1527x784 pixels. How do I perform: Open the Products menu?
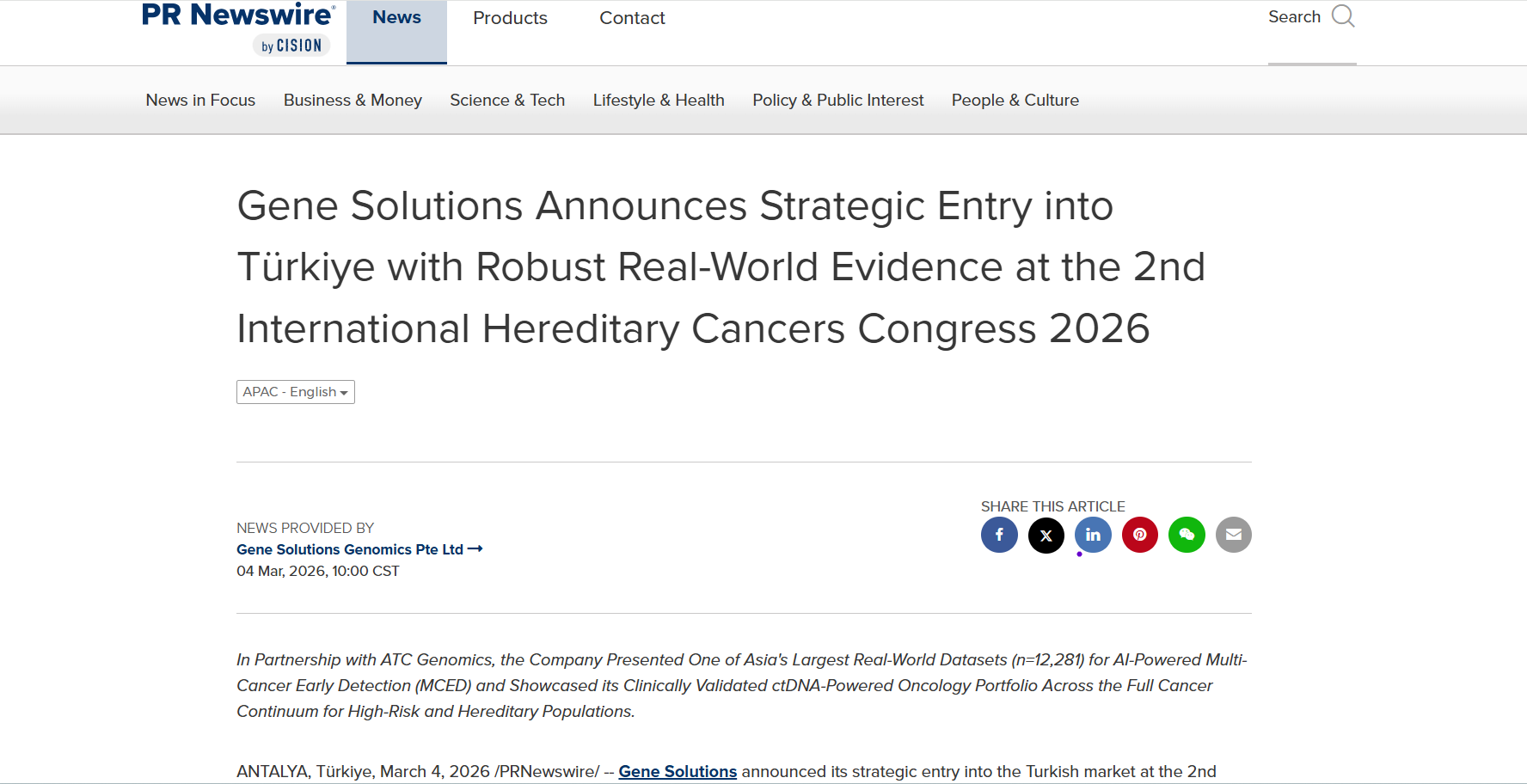(510, 18)
